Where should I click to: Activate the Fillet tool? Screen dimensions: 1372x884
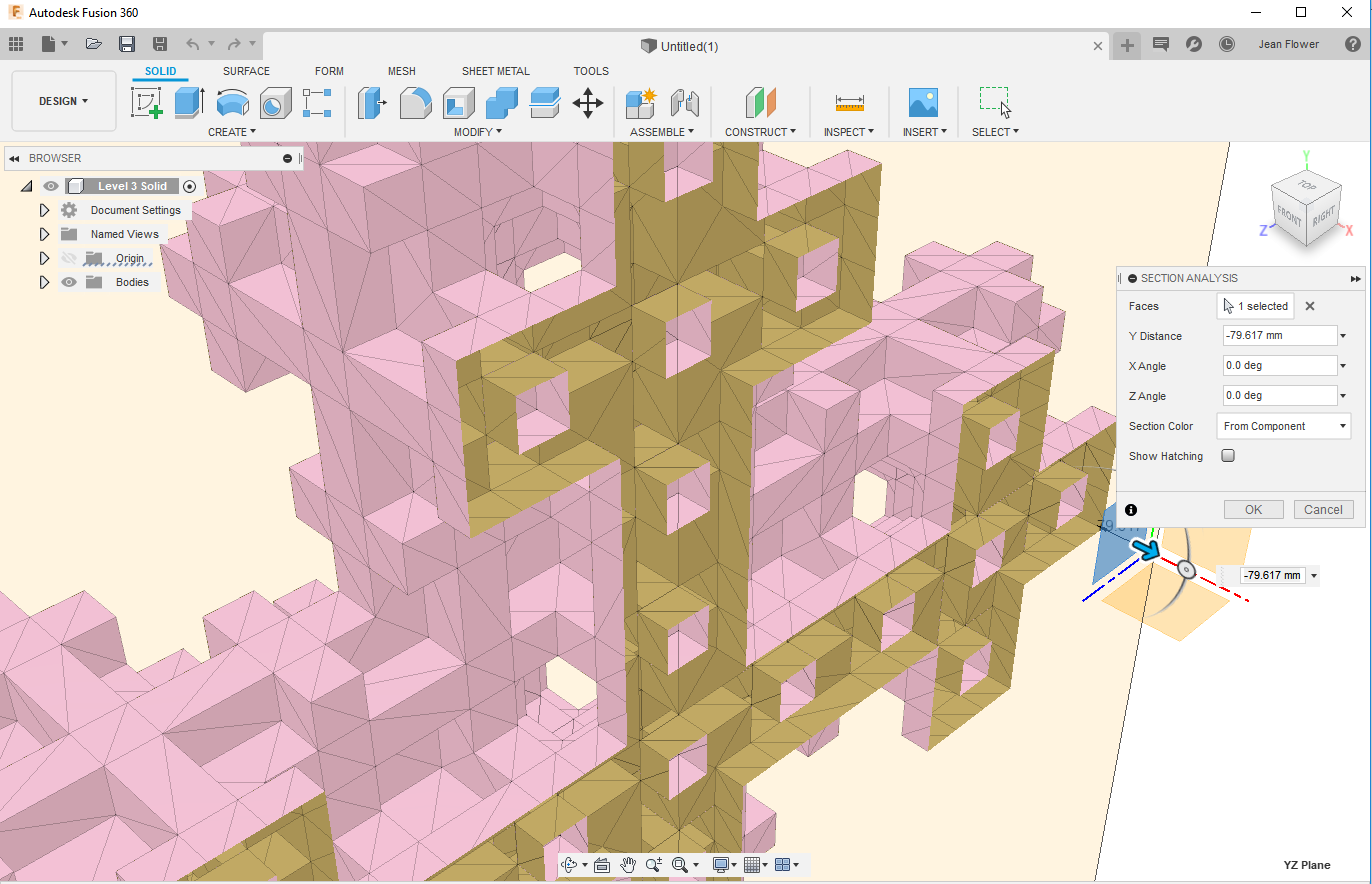(415, 102)
